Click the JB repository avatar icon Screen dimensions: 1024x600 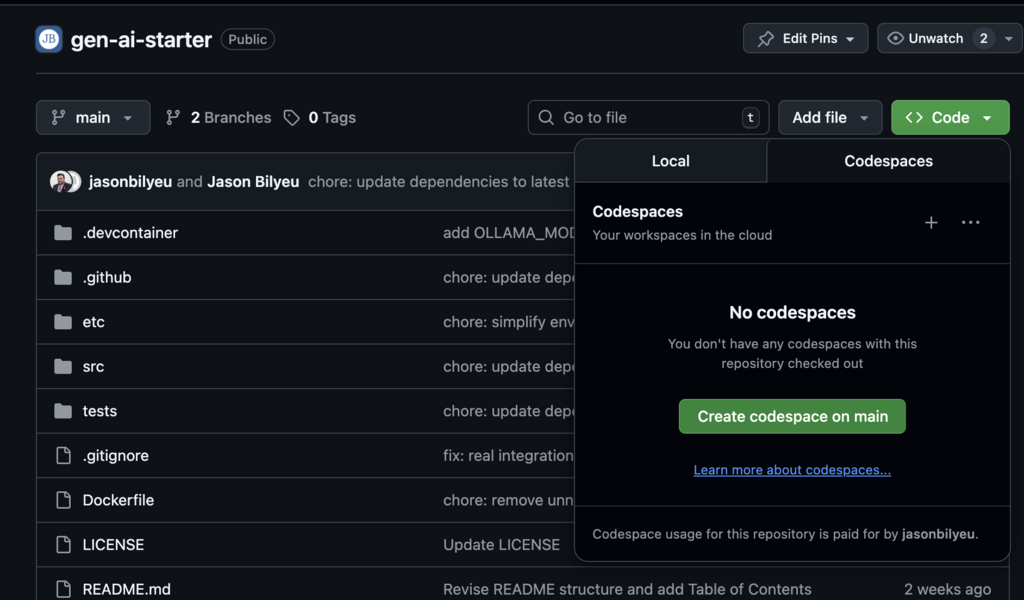[49, 39]
